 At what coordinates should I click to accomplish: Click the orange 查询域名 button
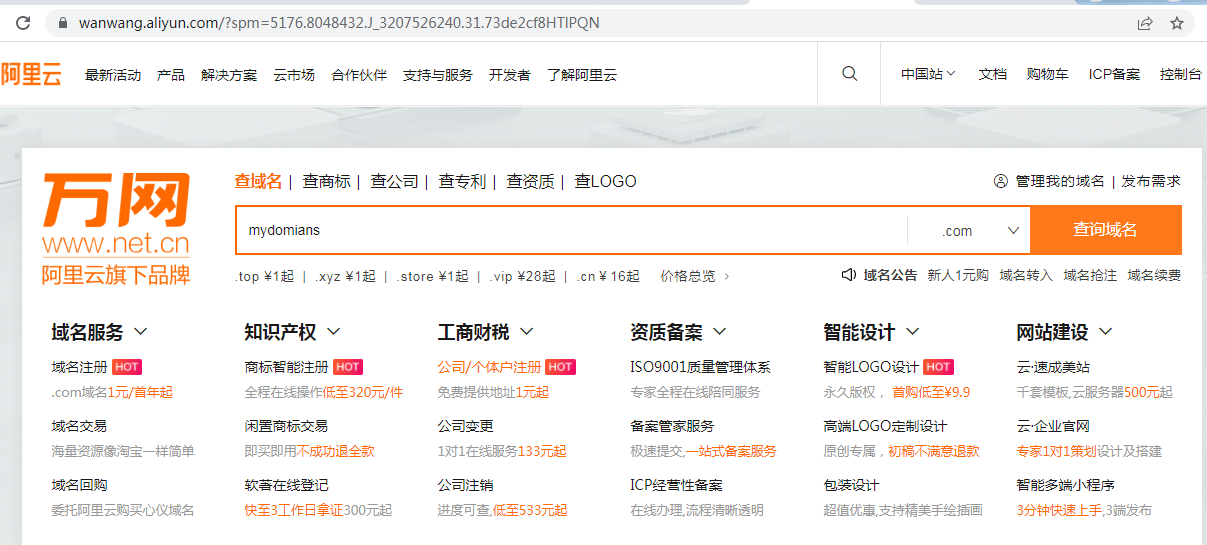pyautogui.click(x=1105, y=230)
